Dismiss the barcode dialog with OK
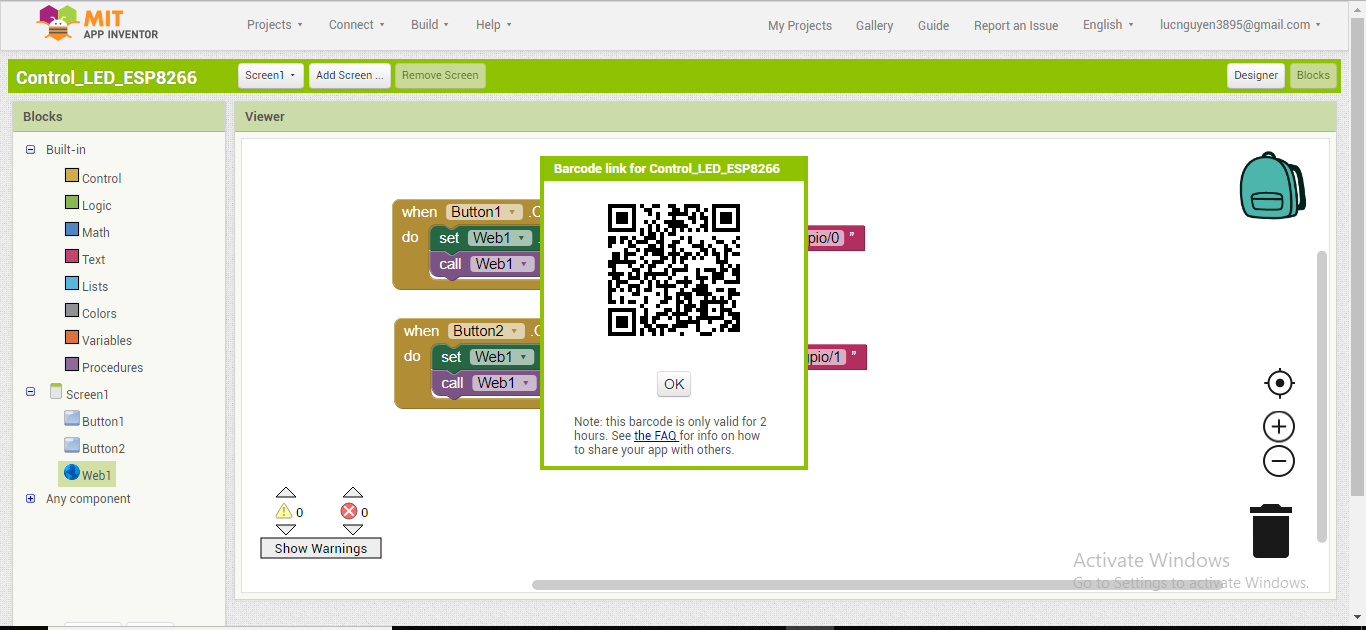 click(674, 384)
